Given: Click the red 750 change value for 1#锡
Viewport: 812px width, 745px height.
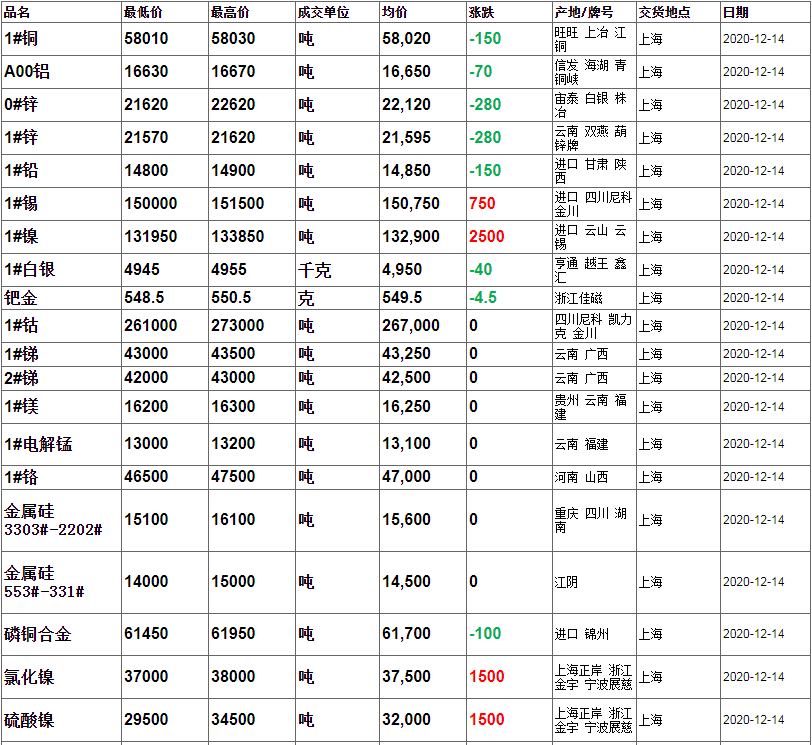Looking at the screenshot, I should point(482,204).
